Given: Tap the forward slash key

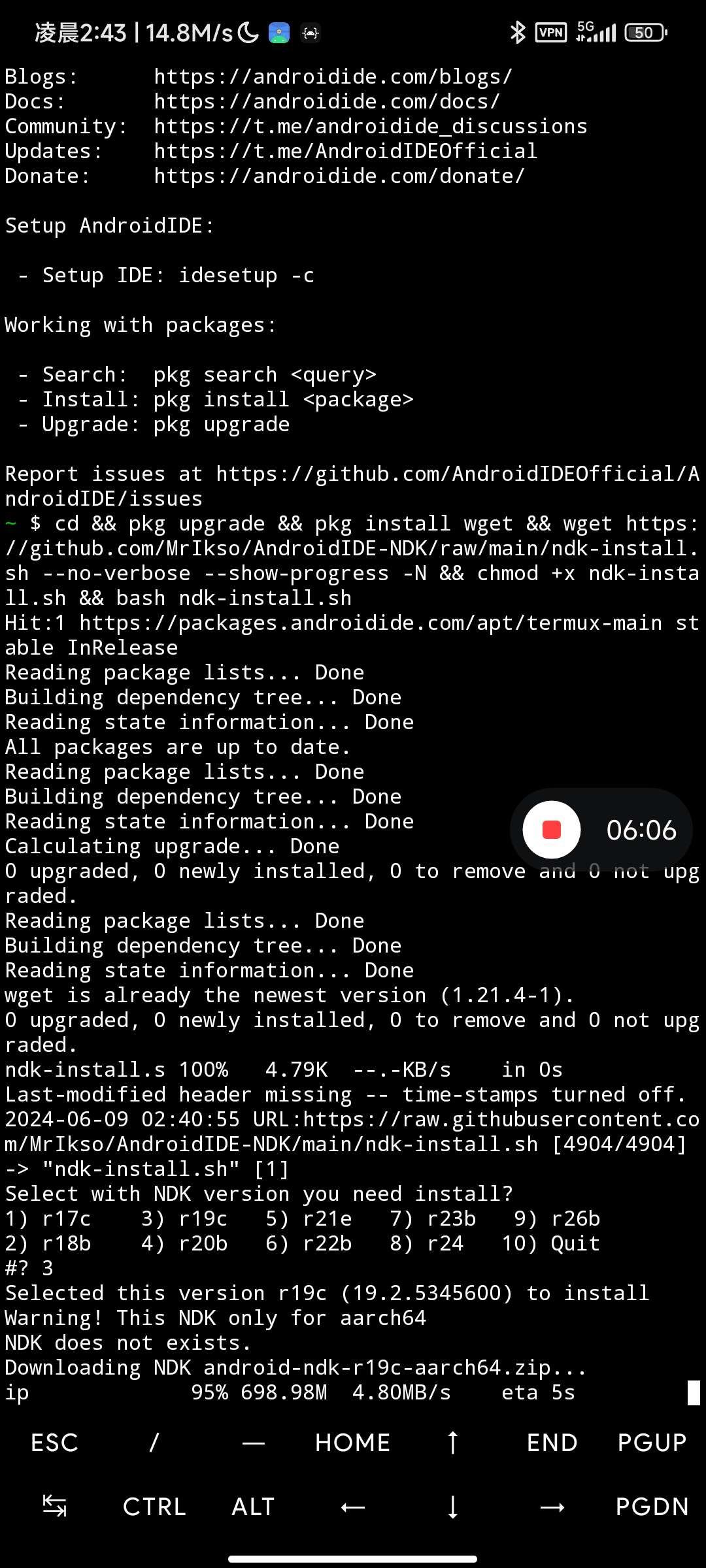Looking at the screenshot, I should (x=154, y=1443).
